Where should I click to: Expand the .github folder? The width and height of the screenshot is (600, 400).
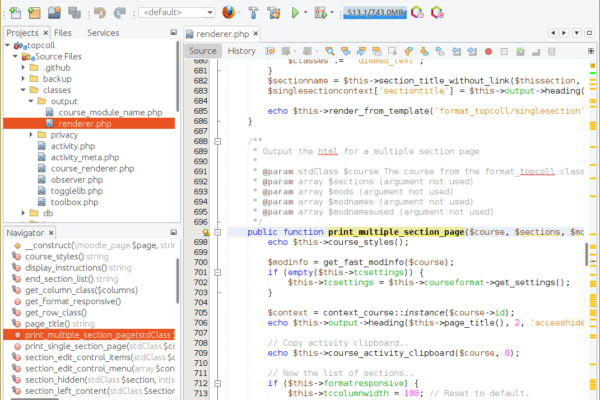[23, 67]
